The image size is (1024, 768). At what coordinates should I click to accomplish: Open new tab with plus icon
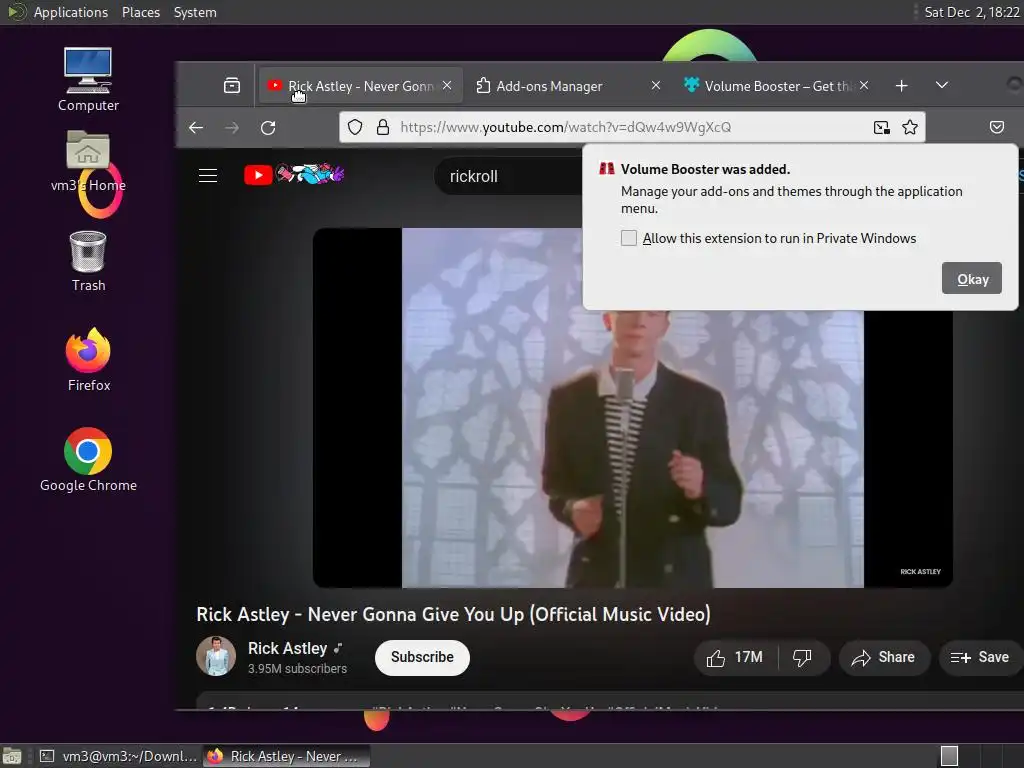(x=901, y=86)
